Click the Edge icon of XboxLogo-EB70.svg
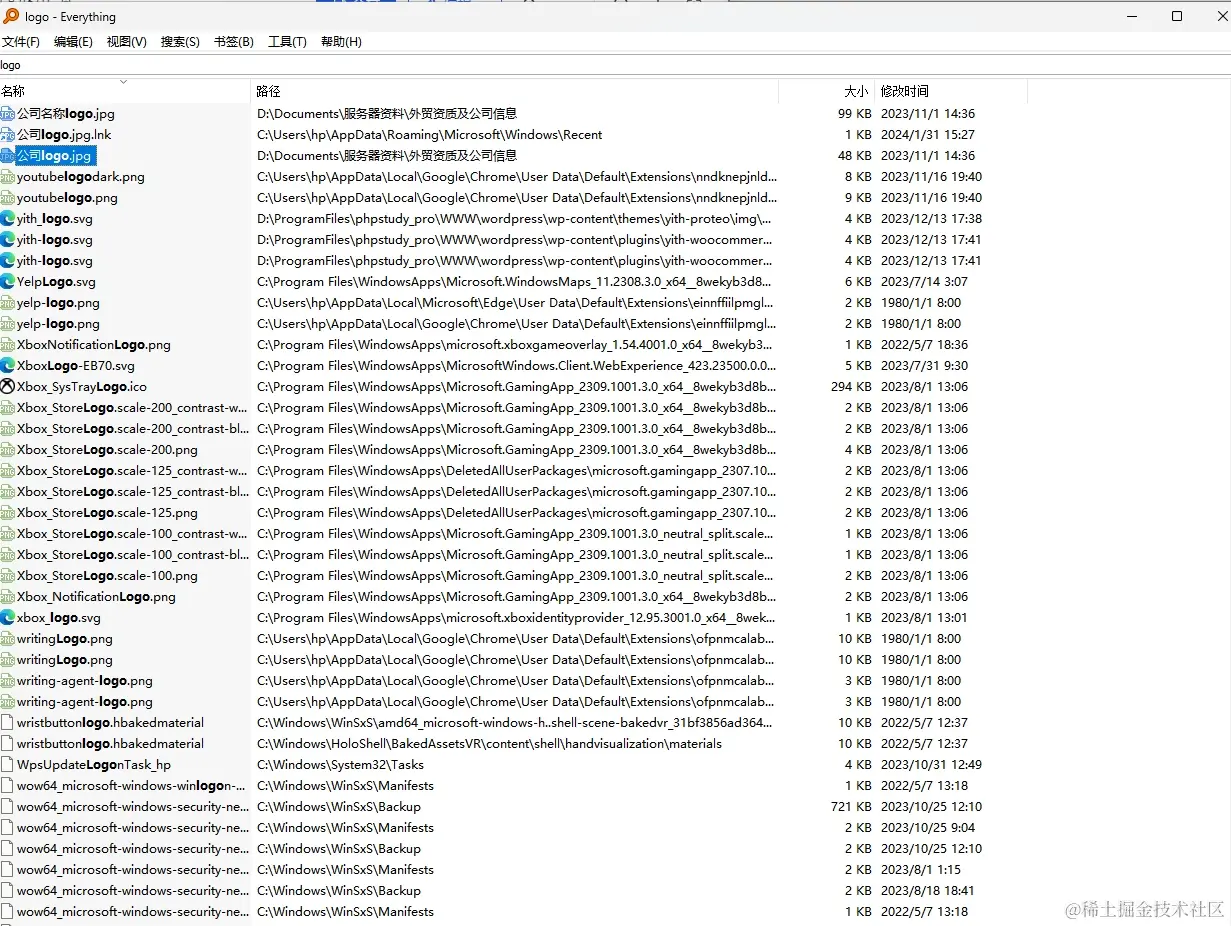The width and height of the screenshot is (1231, 926). point(8,366)
